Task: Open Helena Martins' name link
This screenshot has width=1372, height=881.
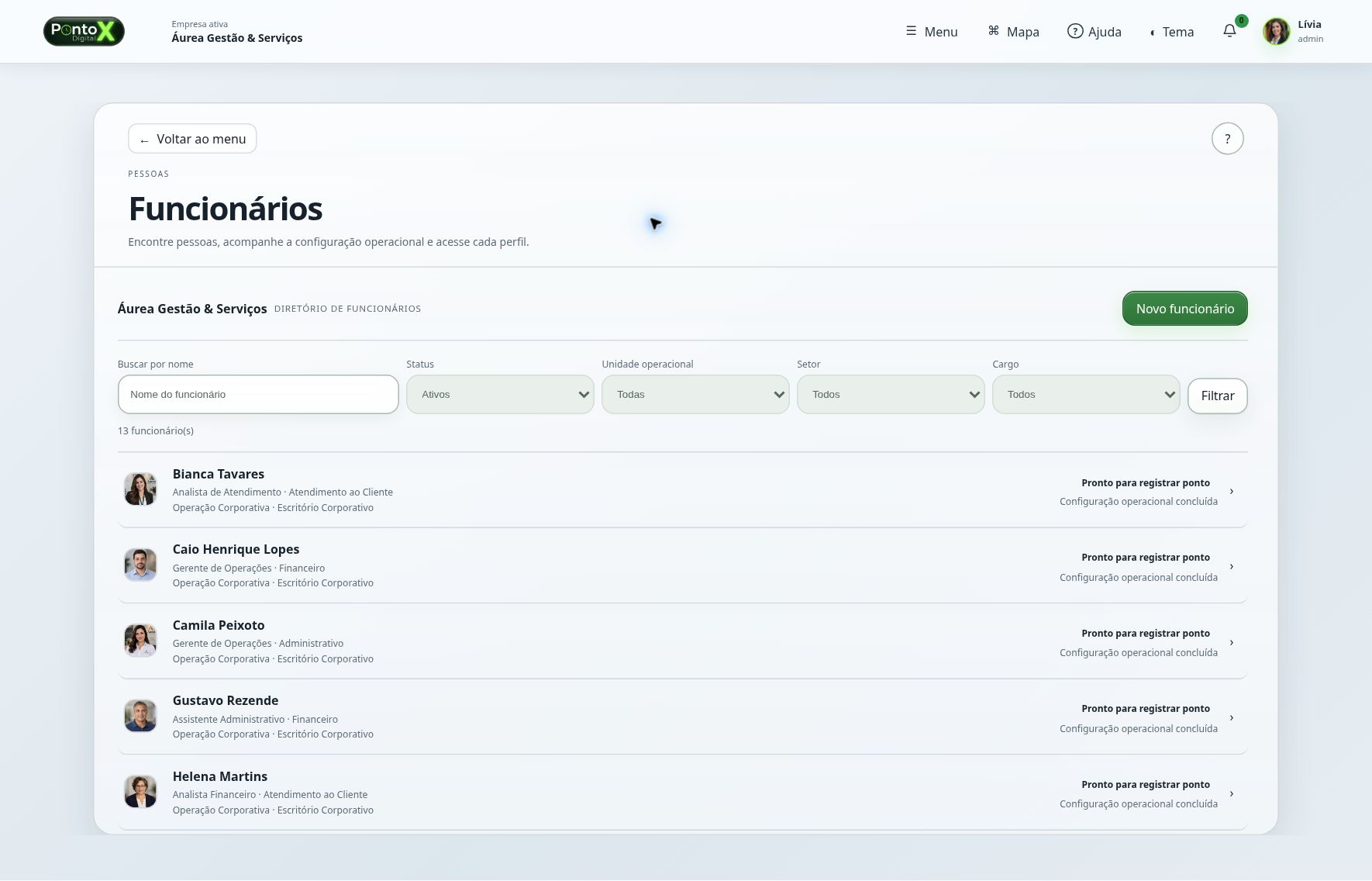Action: [220, 776]
